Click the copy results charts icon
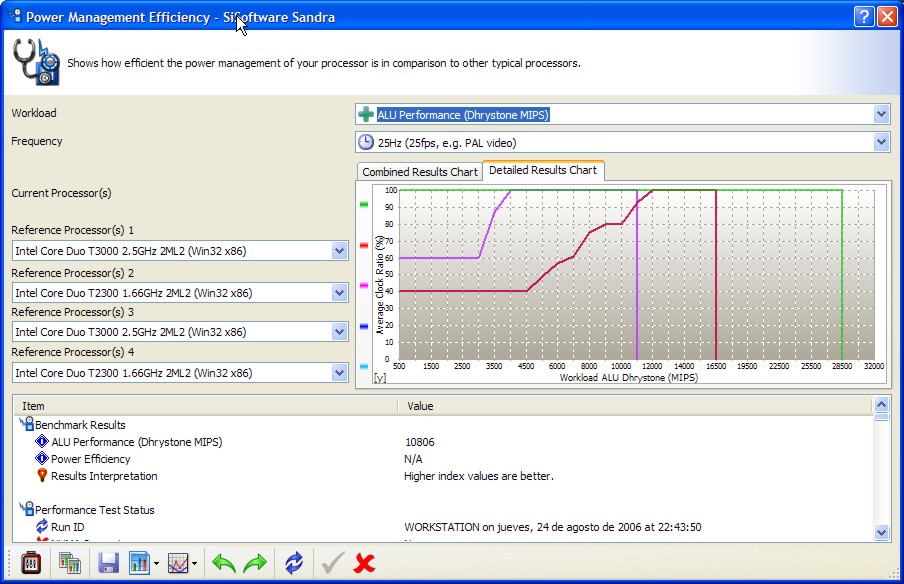 (70, 563)
